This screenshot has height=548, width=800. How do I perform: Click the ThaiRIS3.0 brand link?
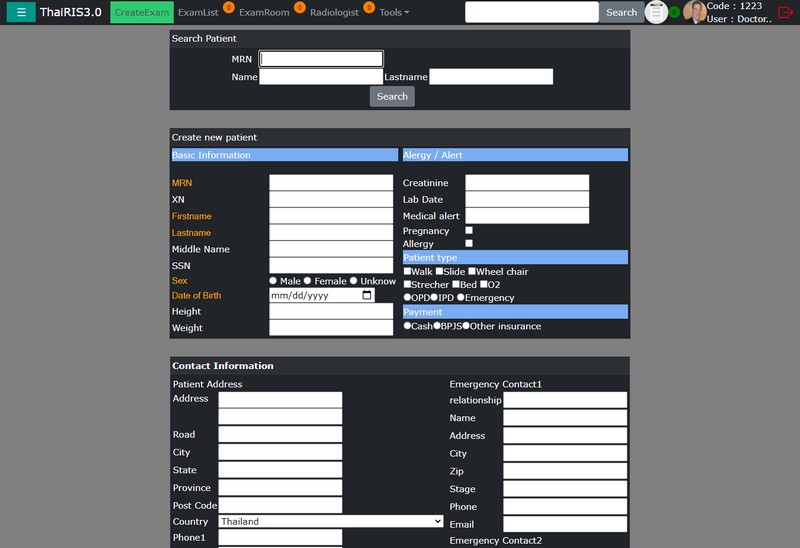[70, 13]
